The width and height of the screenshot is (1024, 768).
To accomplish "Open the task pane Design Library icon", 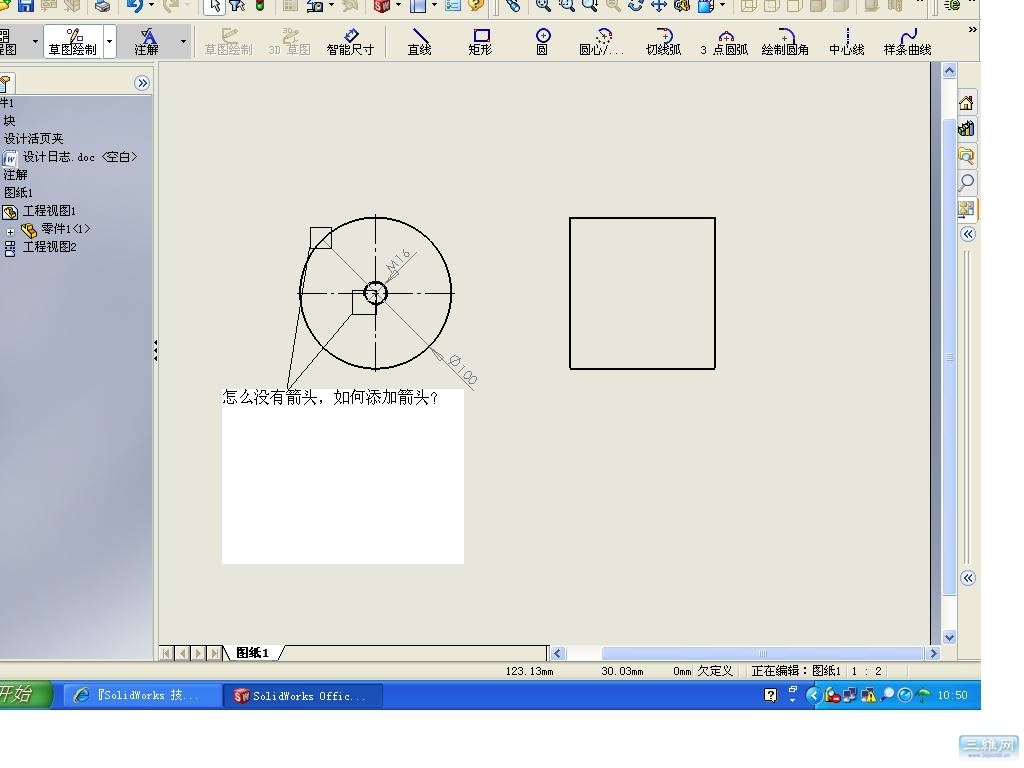I will coord(967,129).
